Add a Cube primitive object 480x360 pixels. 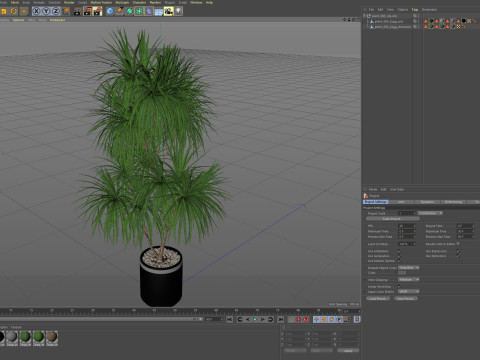[x=110, y=11]
